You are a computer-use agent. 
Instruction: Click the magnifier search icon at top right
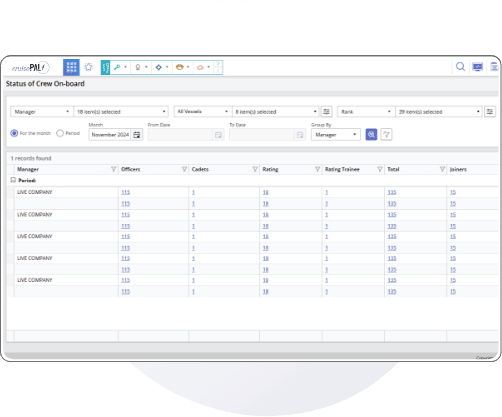click(x=460, y=67)
